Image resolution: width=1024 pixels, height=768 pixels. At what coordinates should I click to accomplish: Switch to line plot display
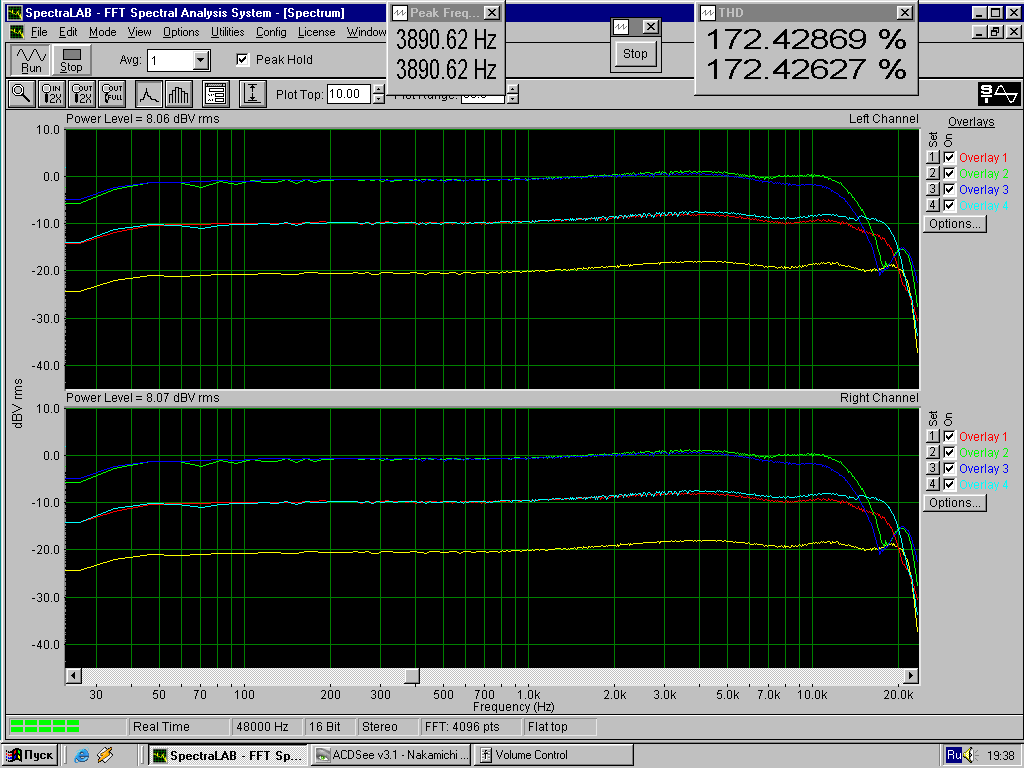click(x=149, y=94)
